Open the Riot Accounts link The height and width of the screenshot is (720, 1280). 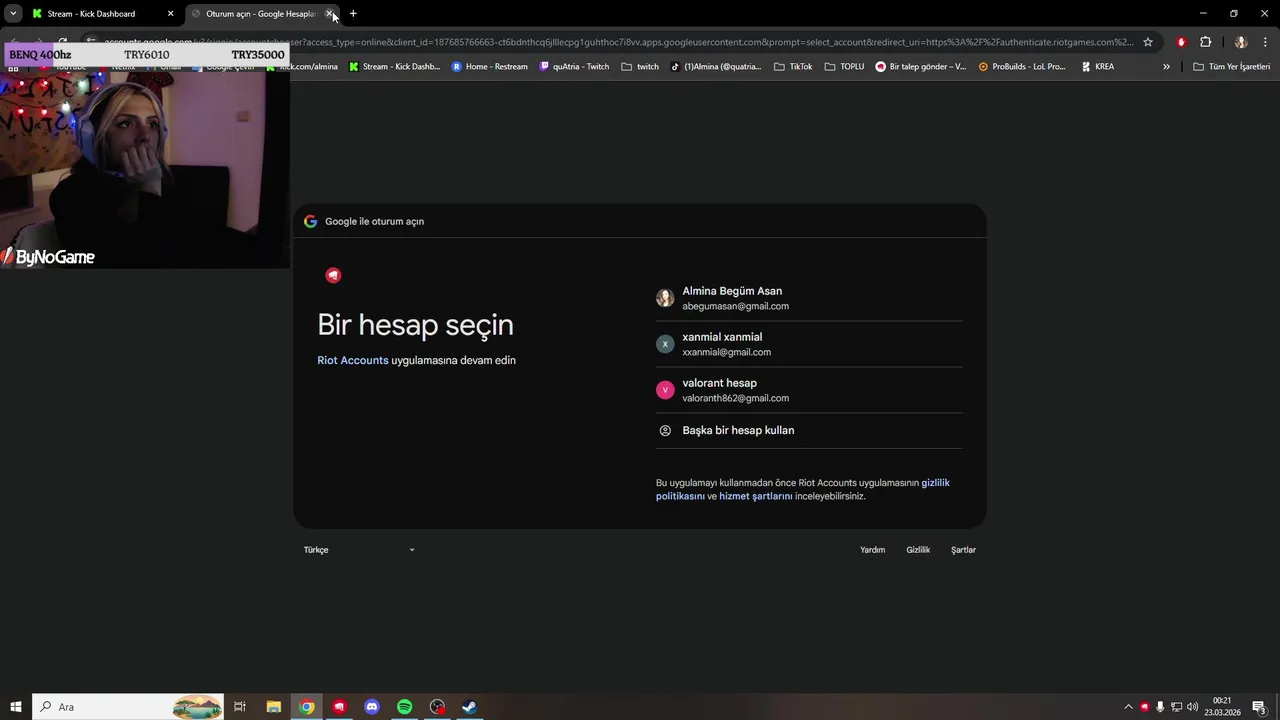coord(352,360)
